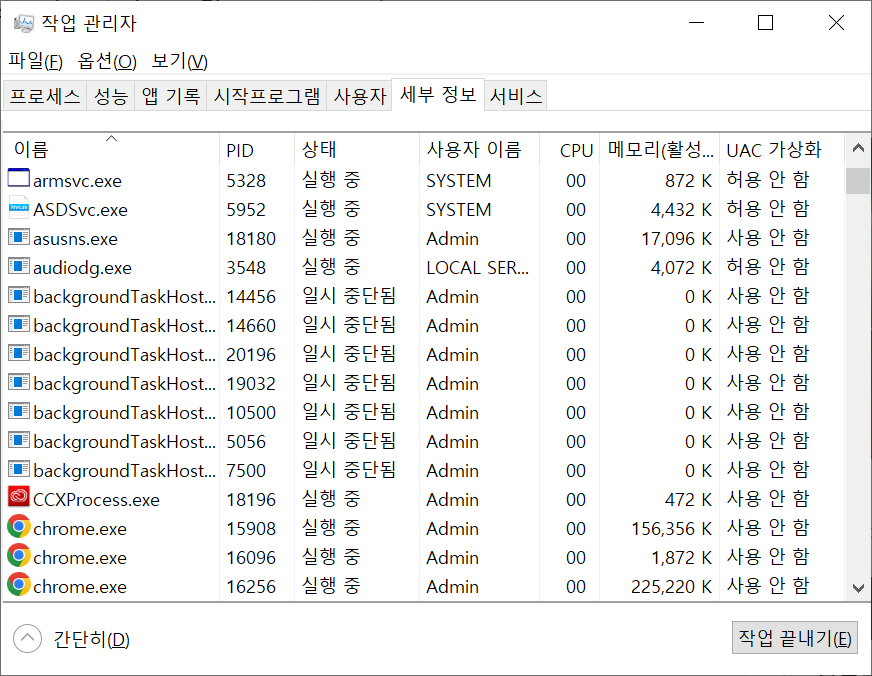The width and height of the screenshot is (872, 676).
Task: Sort by the 사용자 이름 column header
Action: pos(479,150)
